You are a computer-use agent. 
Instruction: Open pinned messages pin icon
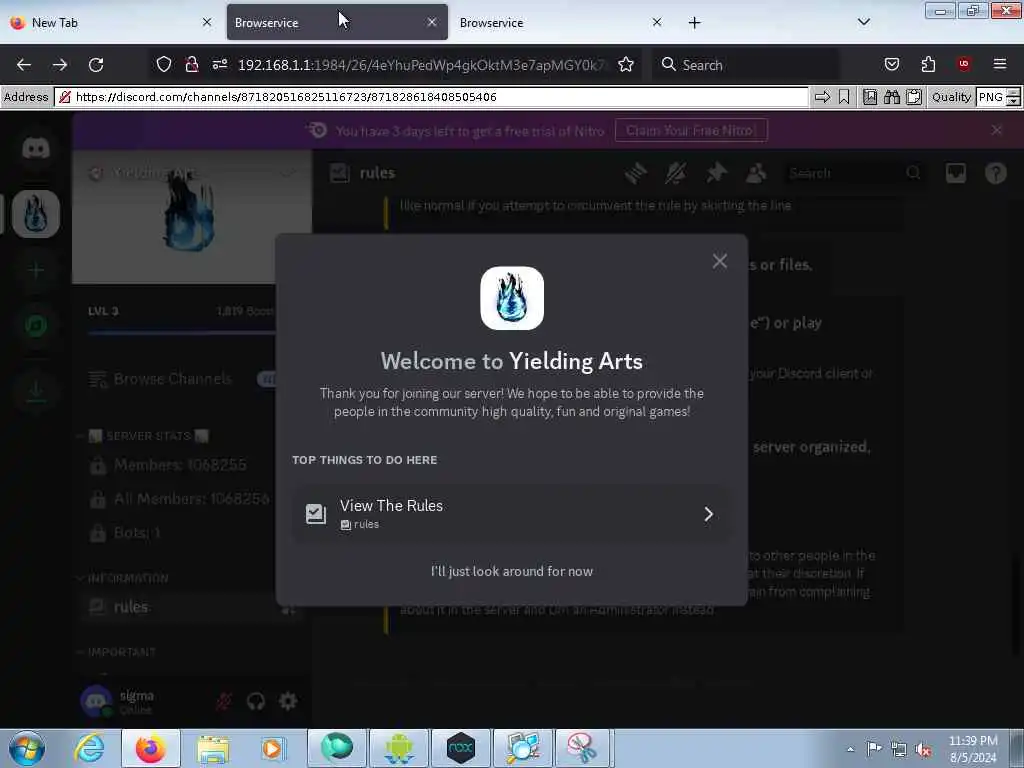pos(716,173)
